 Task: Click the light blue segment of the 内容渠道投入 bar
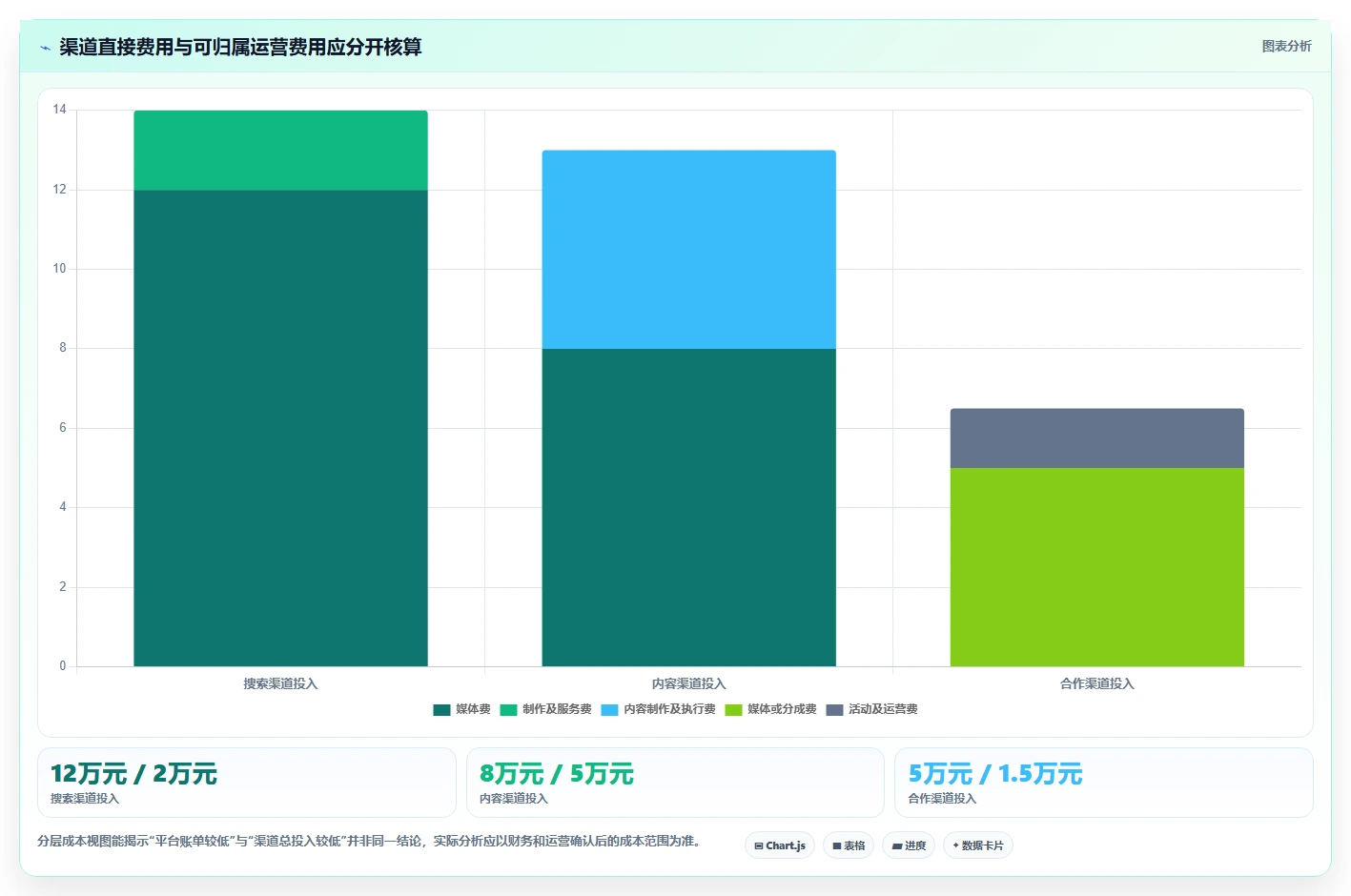click(689, 250)
